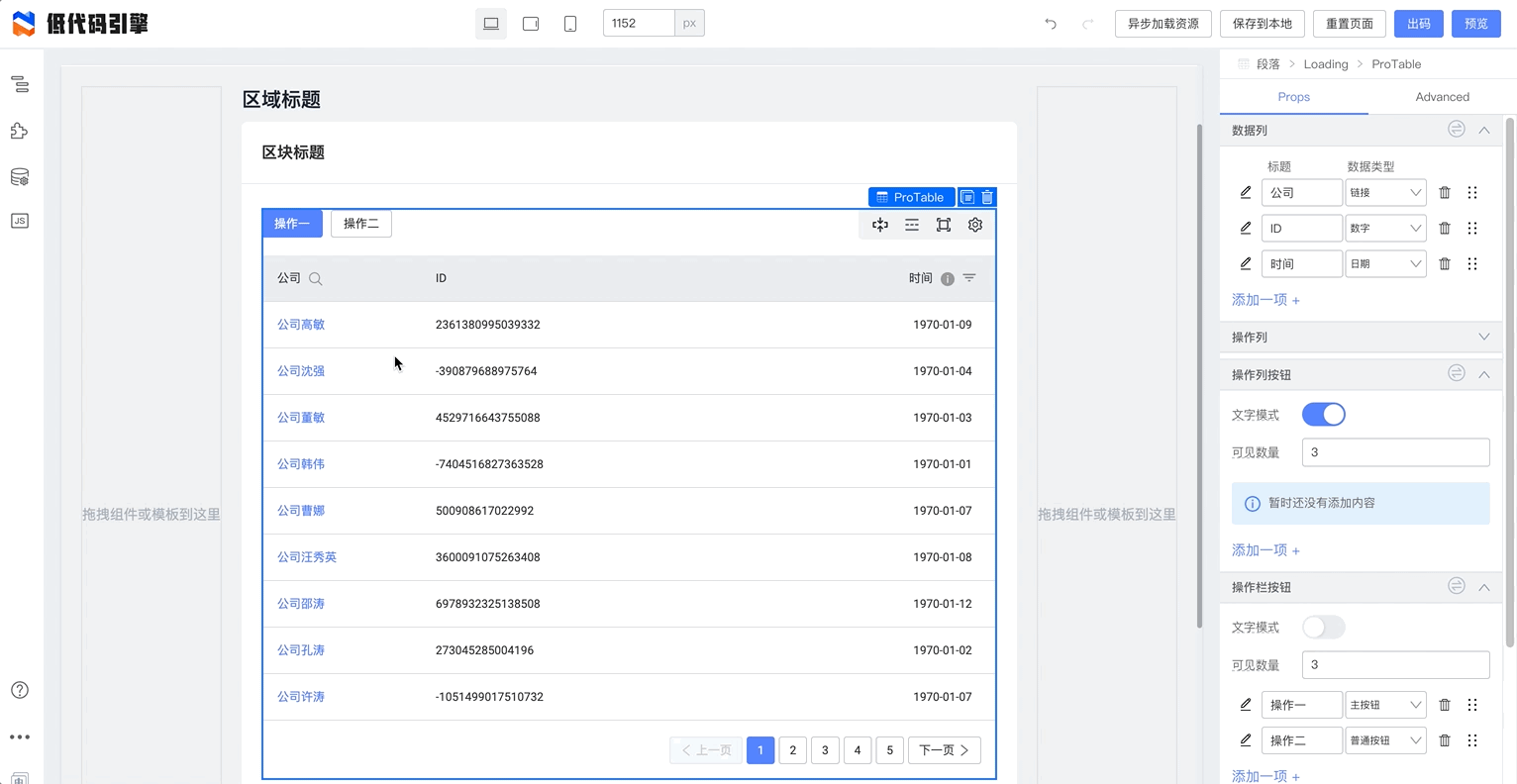Click the ID cell 2361380995039332
This screenshot has height=784, width=1517.
(x=488, y=325)
